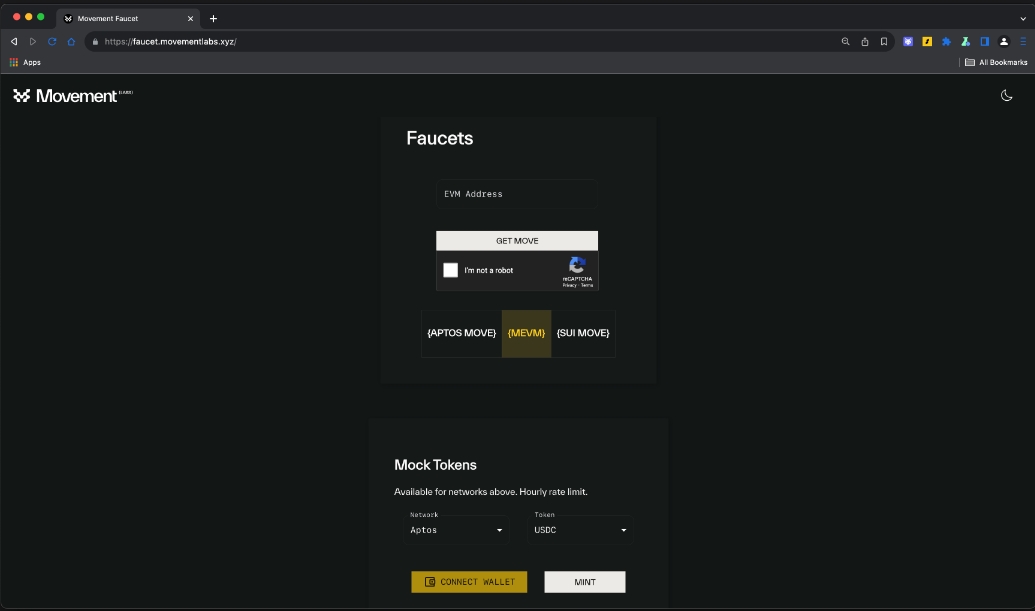This screenshot has height=611, width=1035.
Task: Open the reCAPTCHA Terms link
Action: [x=587, y=286]
